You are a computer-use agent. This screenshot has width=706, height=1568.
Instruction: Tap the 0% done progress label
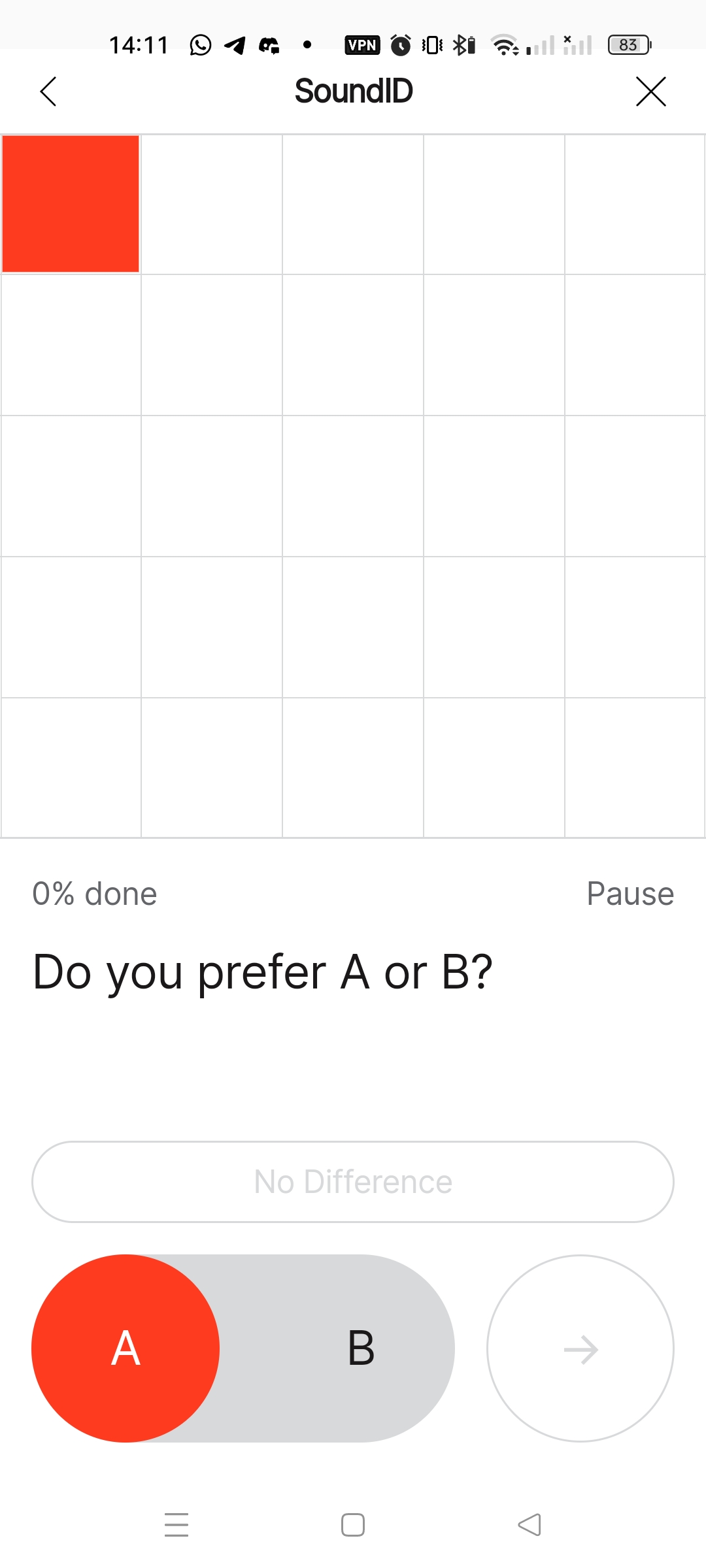[95, 893]
